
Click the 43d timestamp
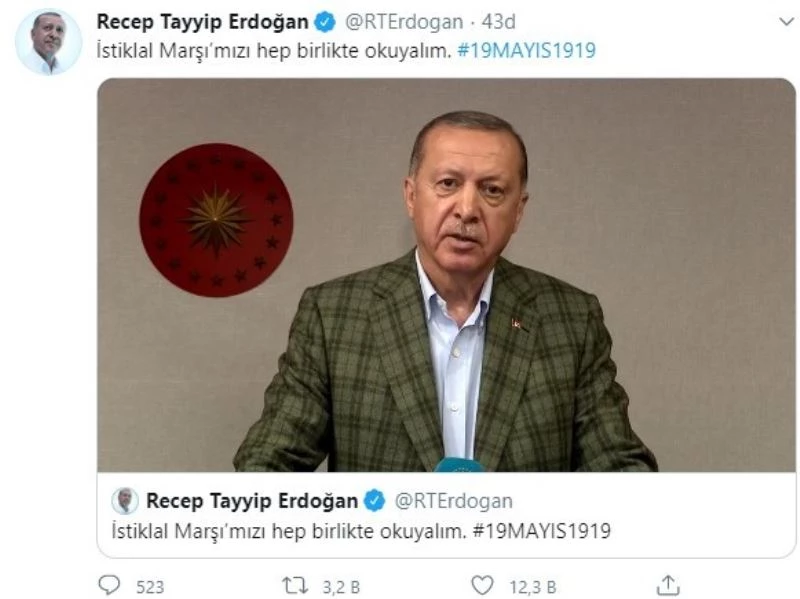pos(498,22)
